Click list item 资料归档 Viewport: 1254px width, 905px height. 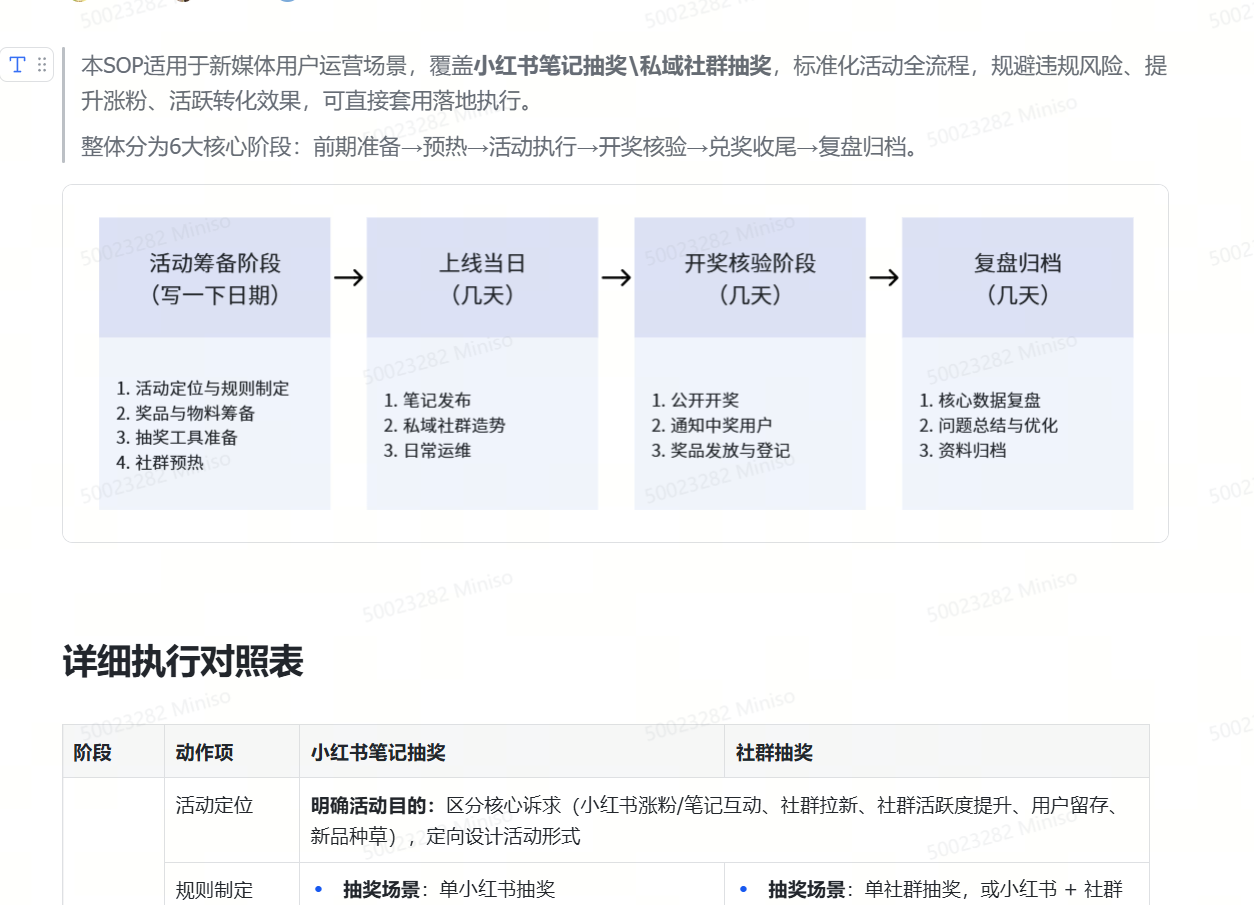963,450
